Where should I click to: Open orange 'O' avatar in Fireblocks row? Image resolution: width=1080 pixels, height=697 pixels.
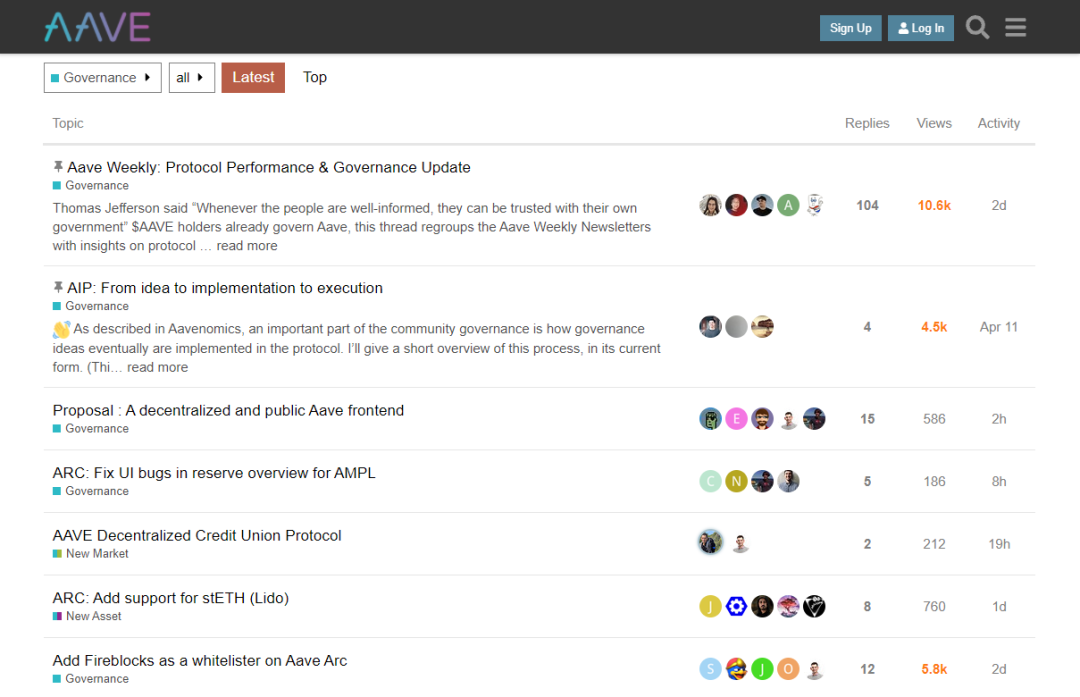788,669
